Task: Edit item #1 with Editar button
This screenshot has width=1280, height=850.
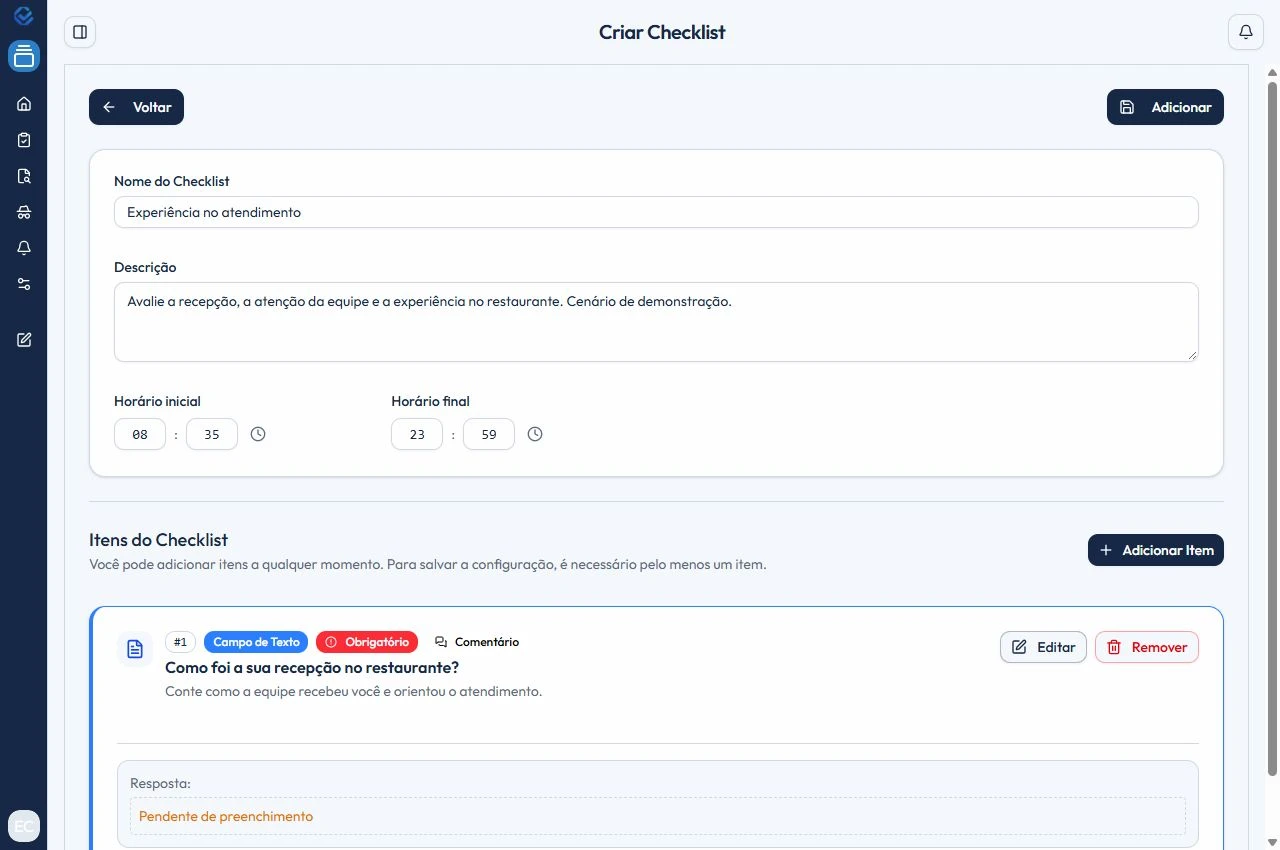Action: tap(1043, 647)
